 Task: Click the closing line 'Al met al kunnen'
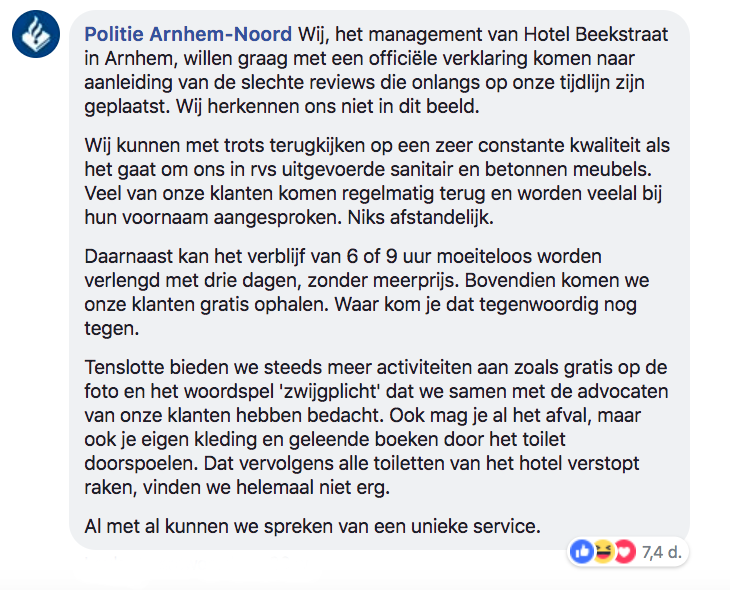tap(313, 525)
